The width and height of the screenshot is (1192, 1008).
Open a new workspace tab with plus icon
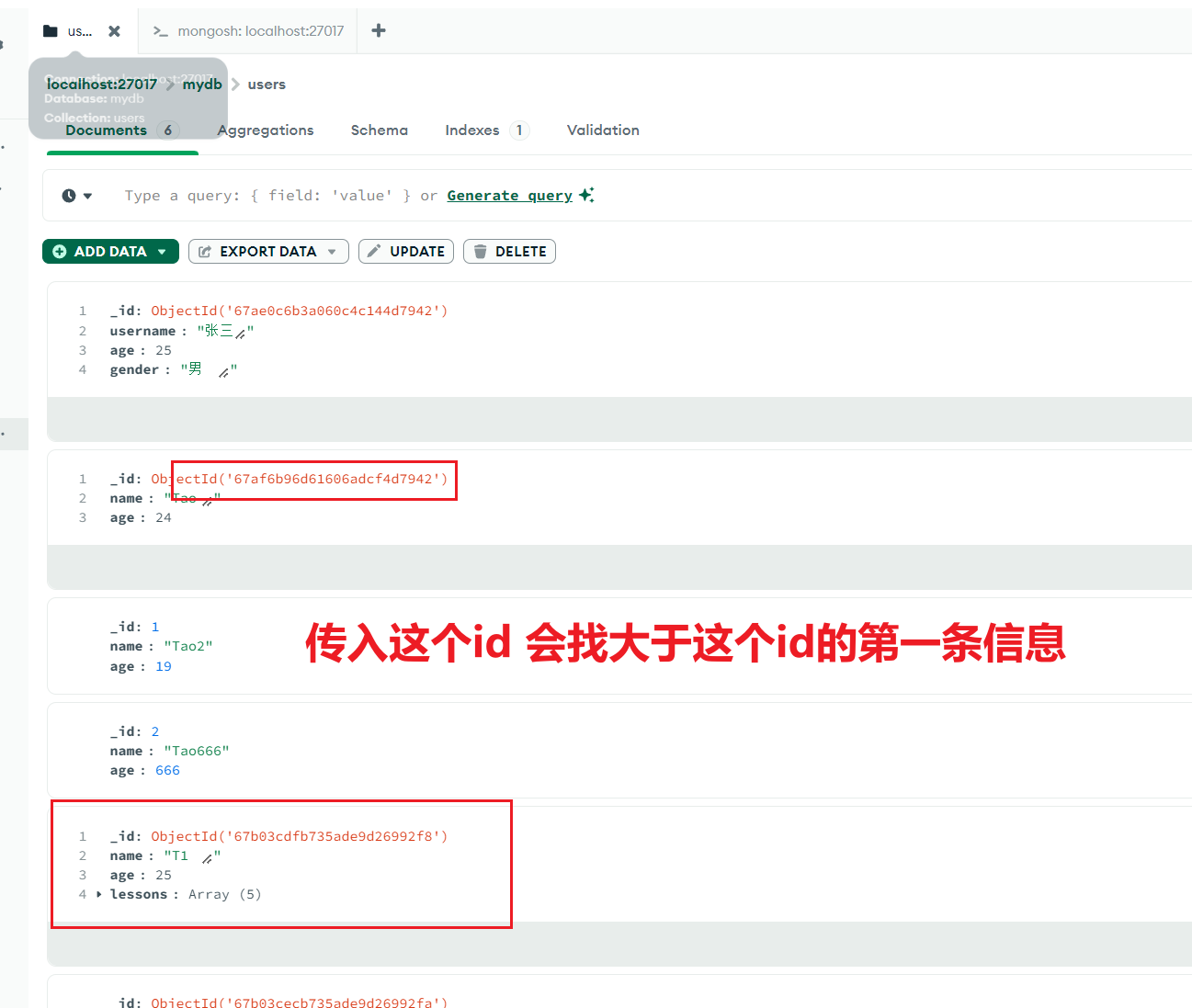378,31
